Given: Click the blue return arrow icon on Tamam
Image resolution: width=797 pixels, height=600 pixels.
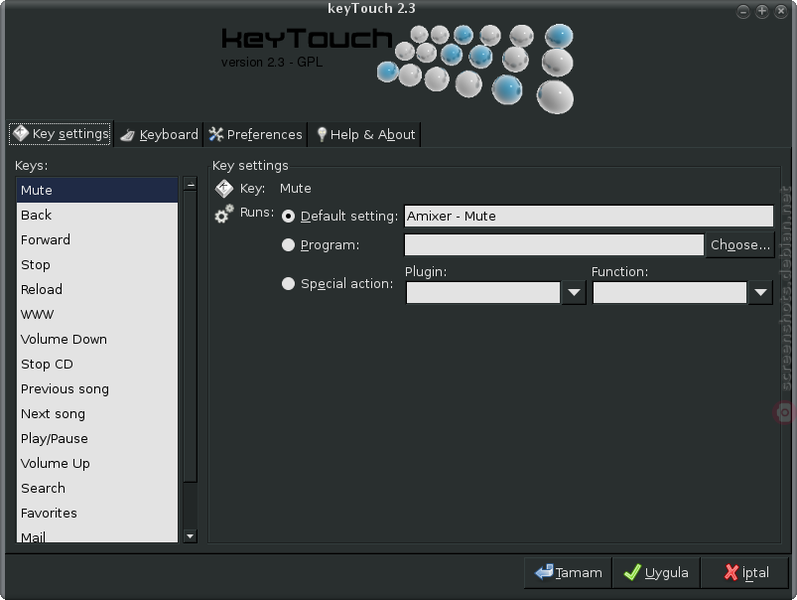Looking at the screenshot, I should tap(544, 572).
